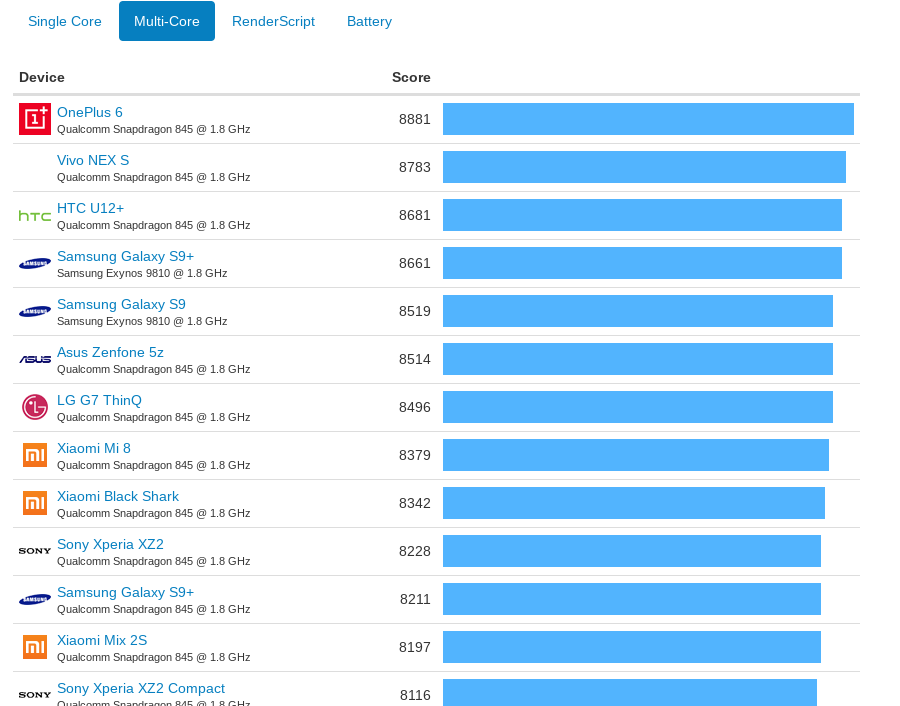Switch to the Single Core tab
900x706 pixels.
[x=65, y=21]
